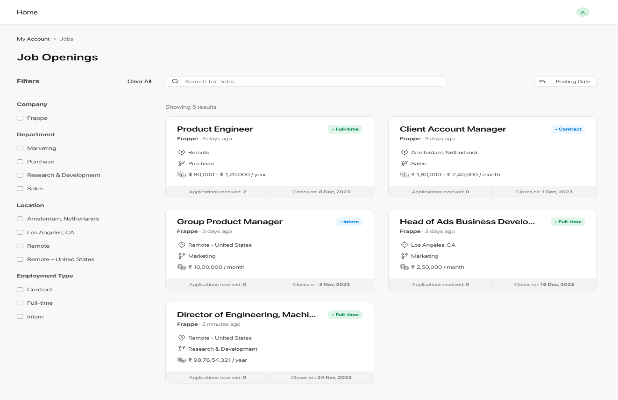Image resolution: width=618 pixels, height=400 pixels.
Task: Click department icon on Client Account Manager card
Action: pos(404,163)
